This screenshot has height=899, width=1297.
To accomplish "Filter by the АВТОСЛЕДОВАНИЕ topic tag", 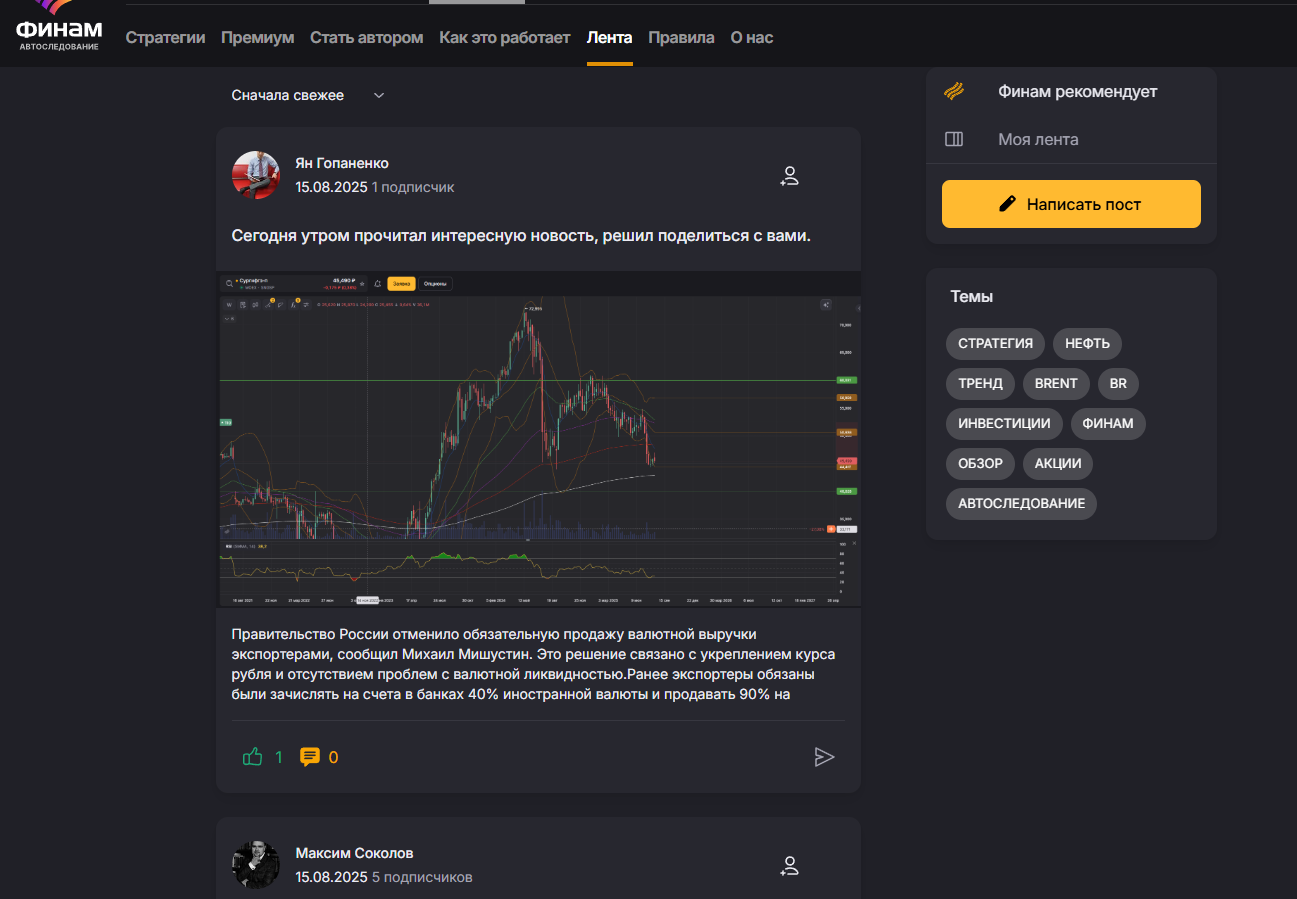I will coord(1021,504).
